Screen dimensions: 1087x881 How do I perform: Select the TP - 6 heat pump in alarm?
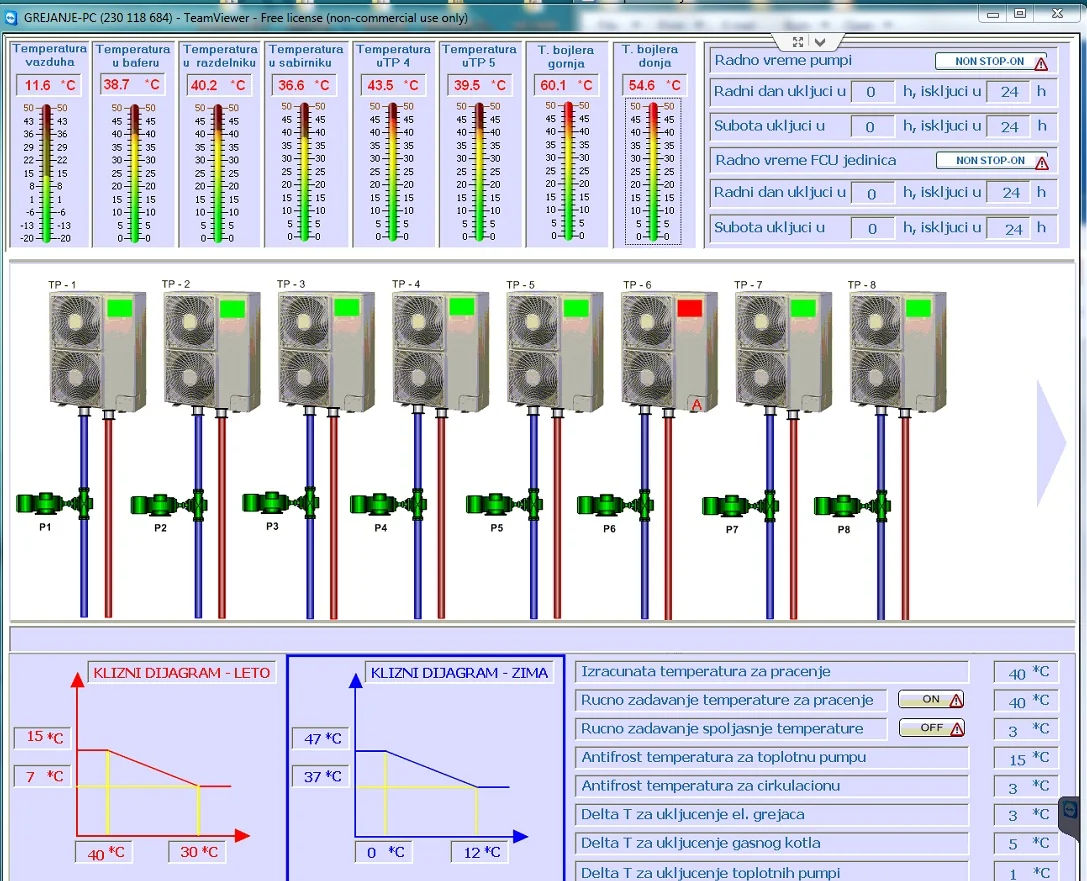670,351
